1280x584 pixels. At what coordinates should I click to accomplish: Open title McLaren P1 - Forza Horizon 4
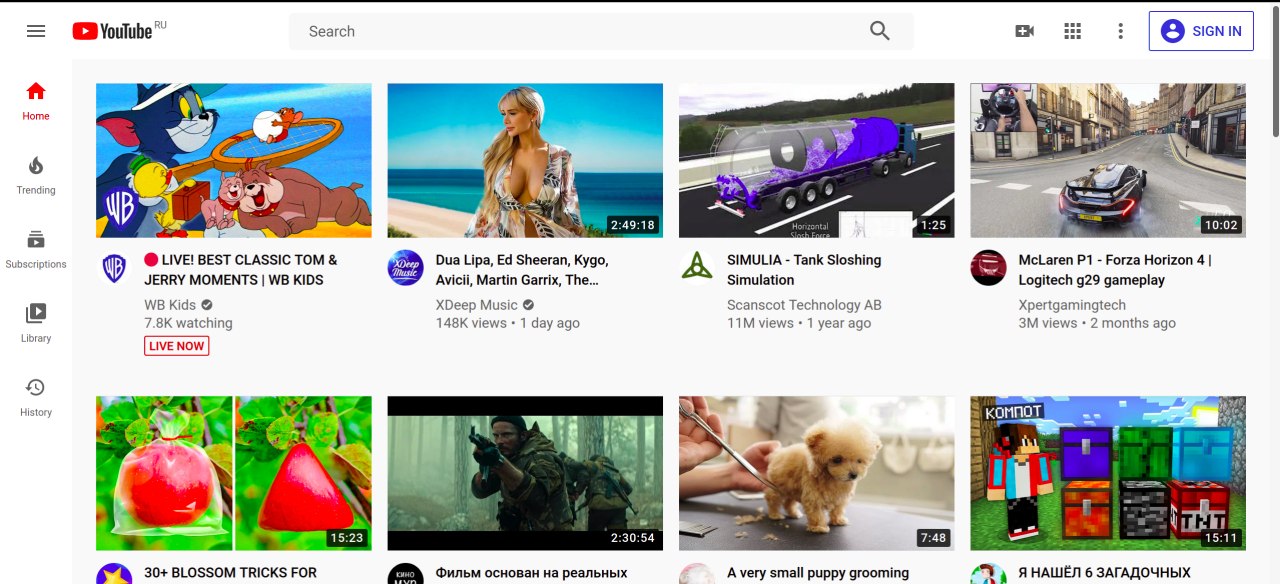(1115, 270)
